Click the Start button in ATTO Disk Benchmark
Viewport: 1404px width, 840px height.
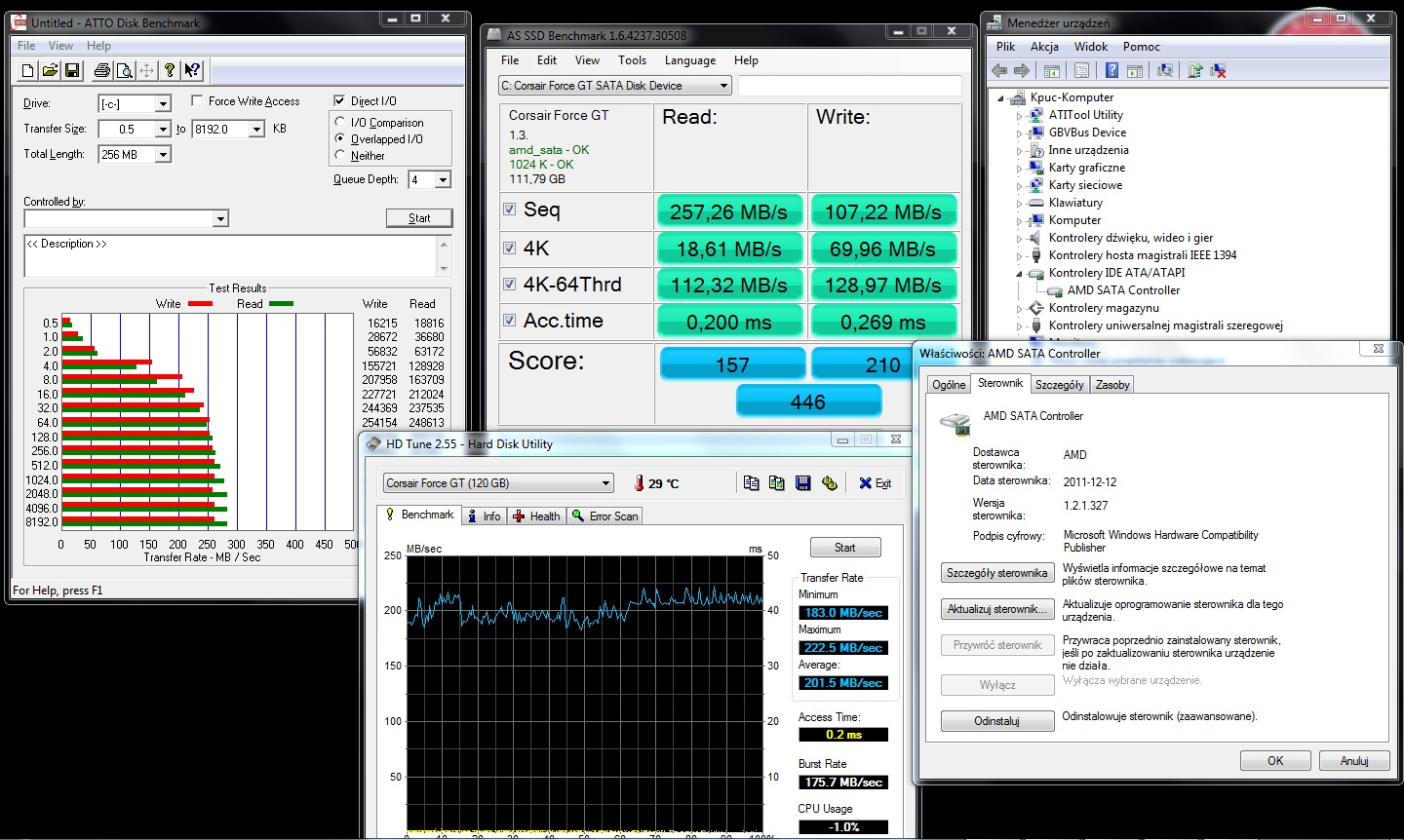(x=419, y=218)
